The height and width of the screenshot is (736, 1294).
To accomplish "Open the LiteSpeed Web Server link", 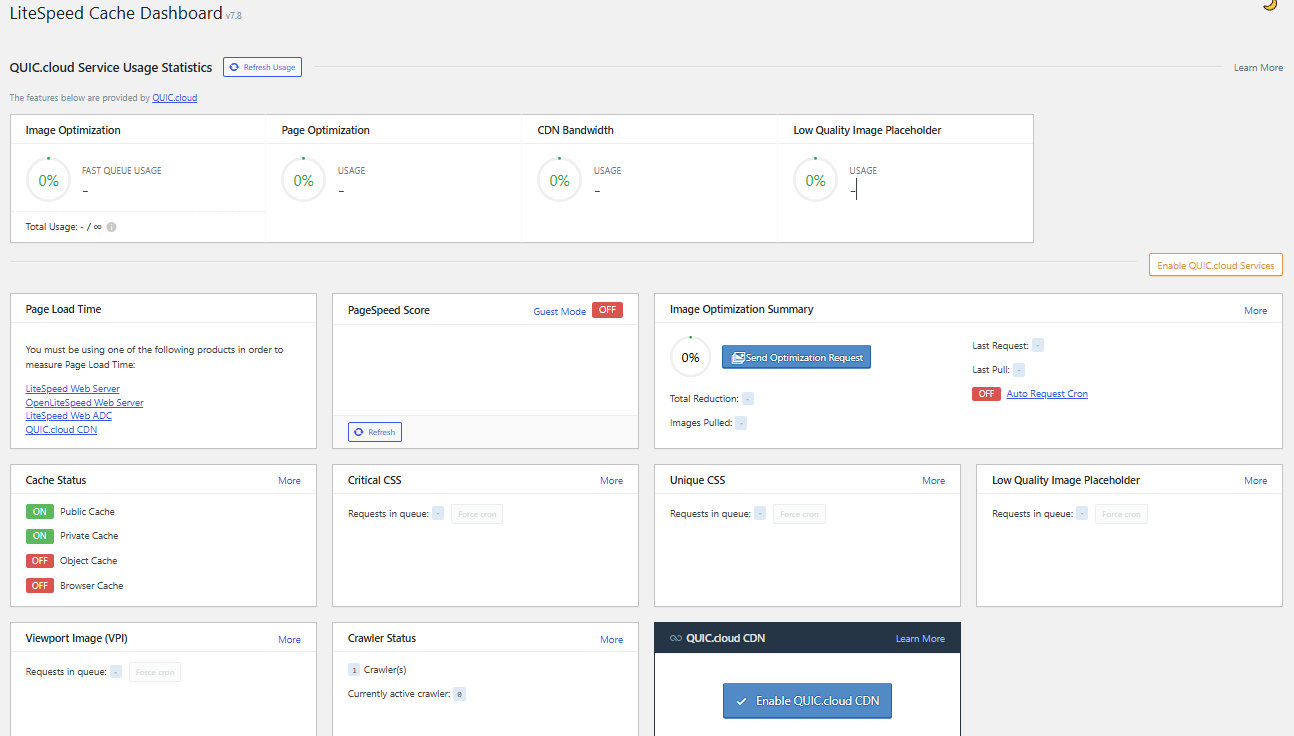I will (72, 389).
